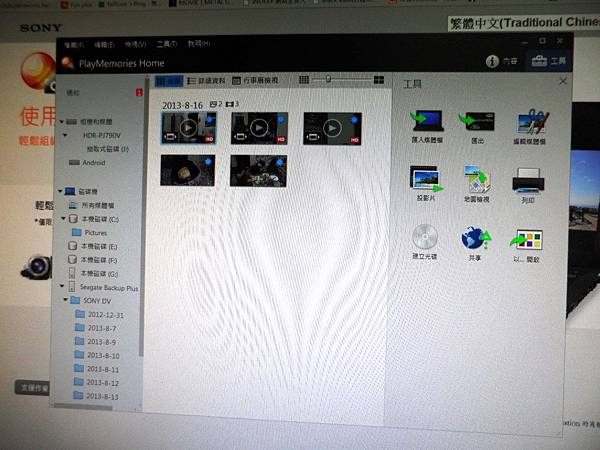Click the Open With (以...開啟) icon
Screen dimensions: 600x450
pyautogui.click(x=527, y=240)
